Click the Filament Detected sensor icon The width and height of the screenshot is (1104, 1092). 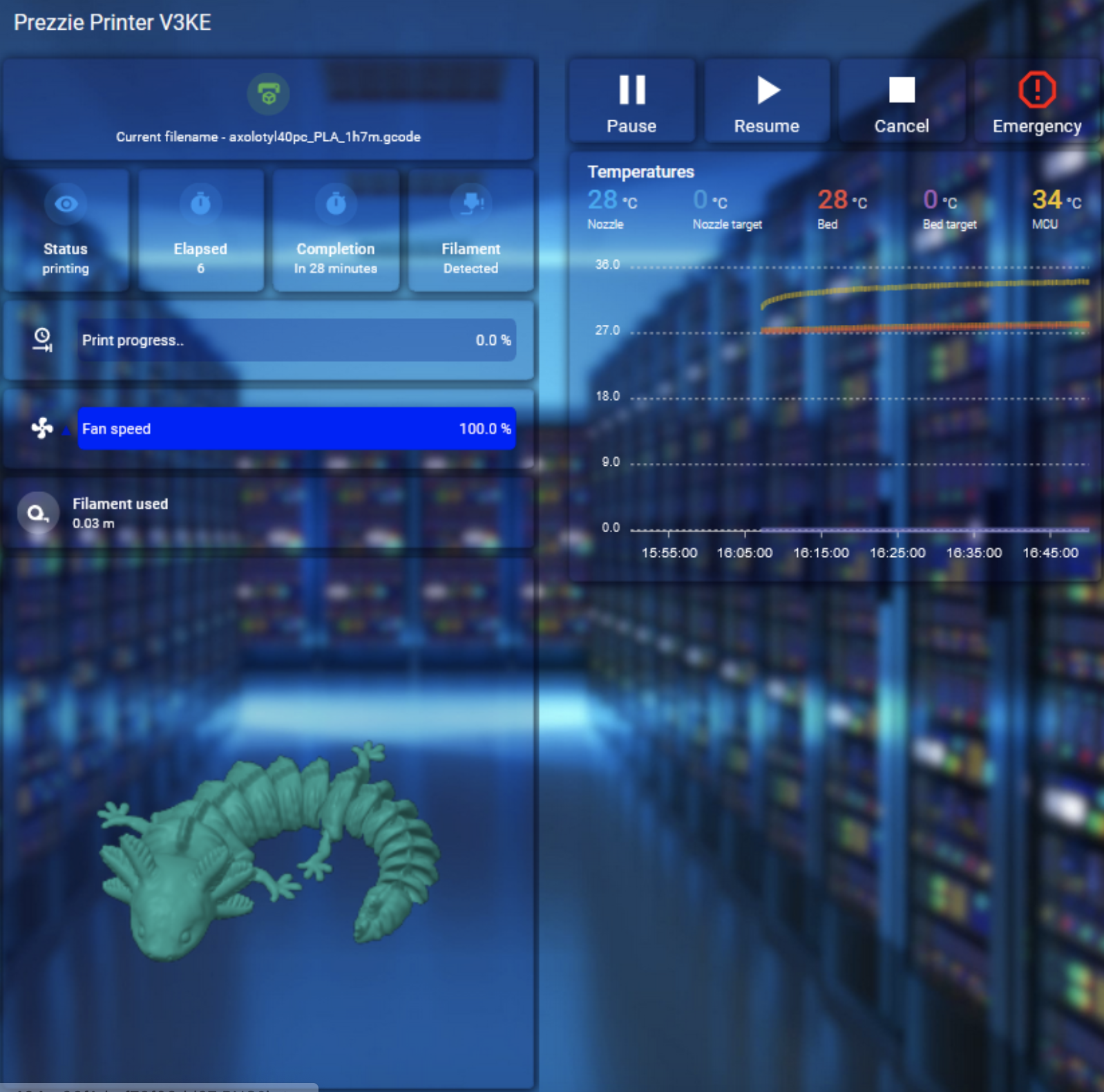[x=471, y=204]
